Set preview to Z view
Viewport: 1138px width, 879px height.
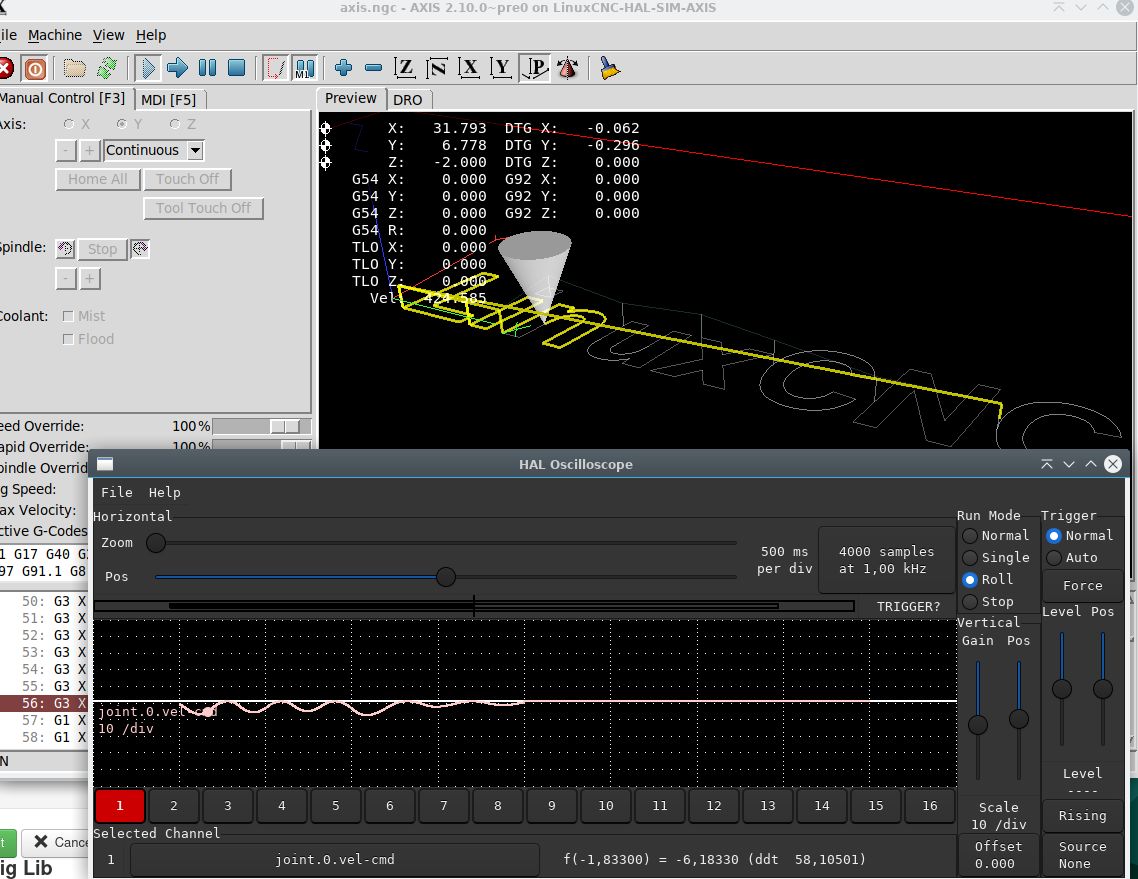404,68
